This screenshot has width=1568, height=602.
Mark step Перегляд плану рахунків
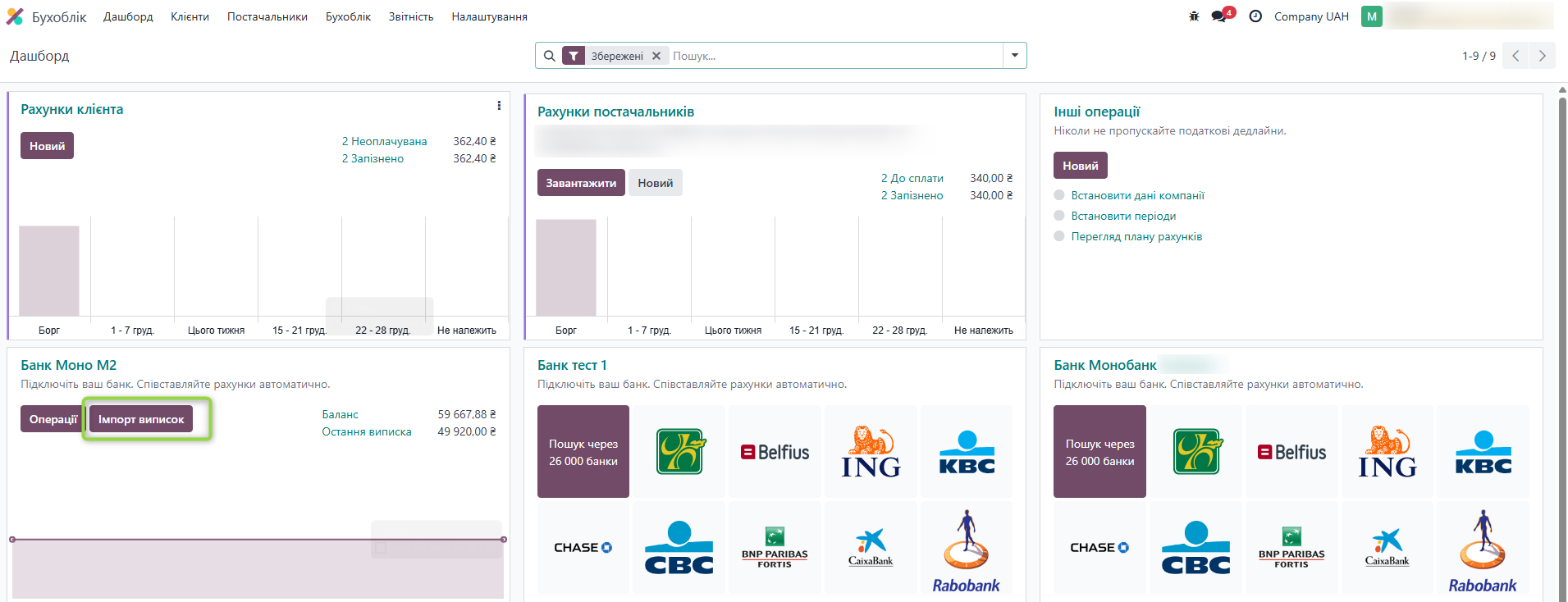point(1059,236)
